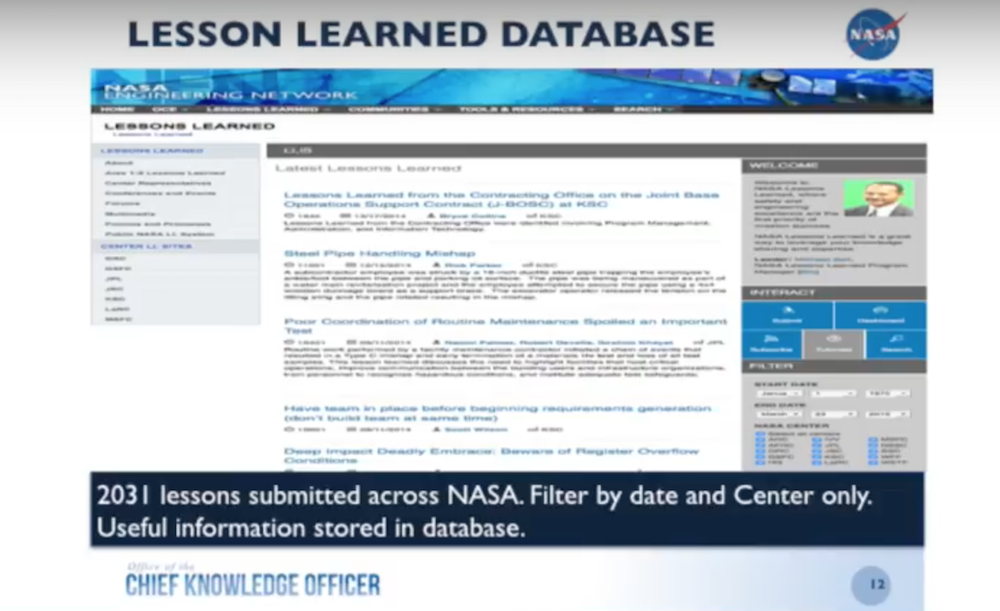
Task: Open Forums in the sidebar
Action: (122, 203)
